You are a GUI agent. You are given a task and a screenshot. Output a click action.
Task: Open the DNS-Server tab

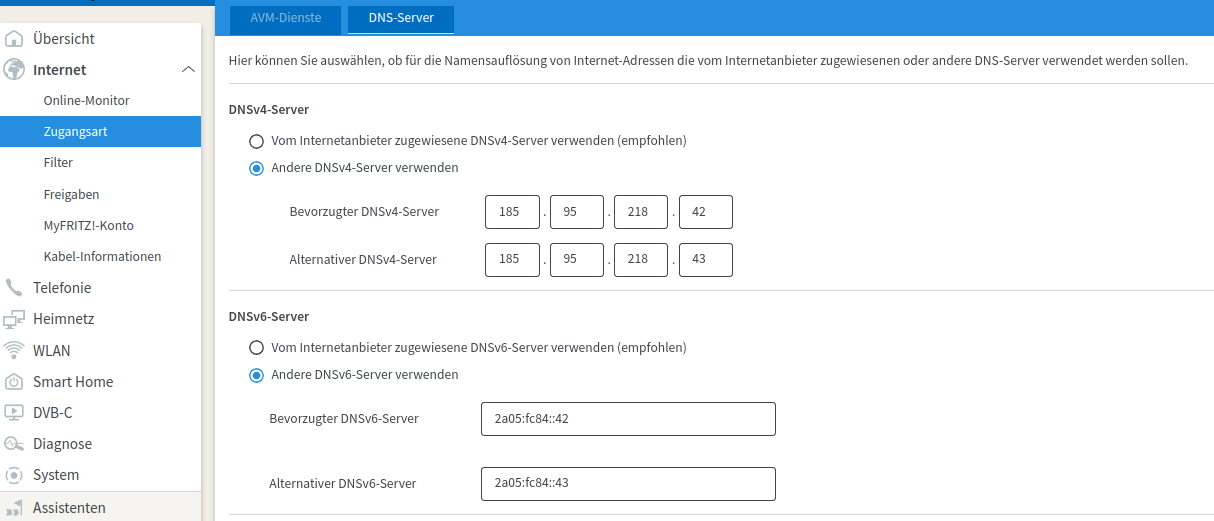400,18
